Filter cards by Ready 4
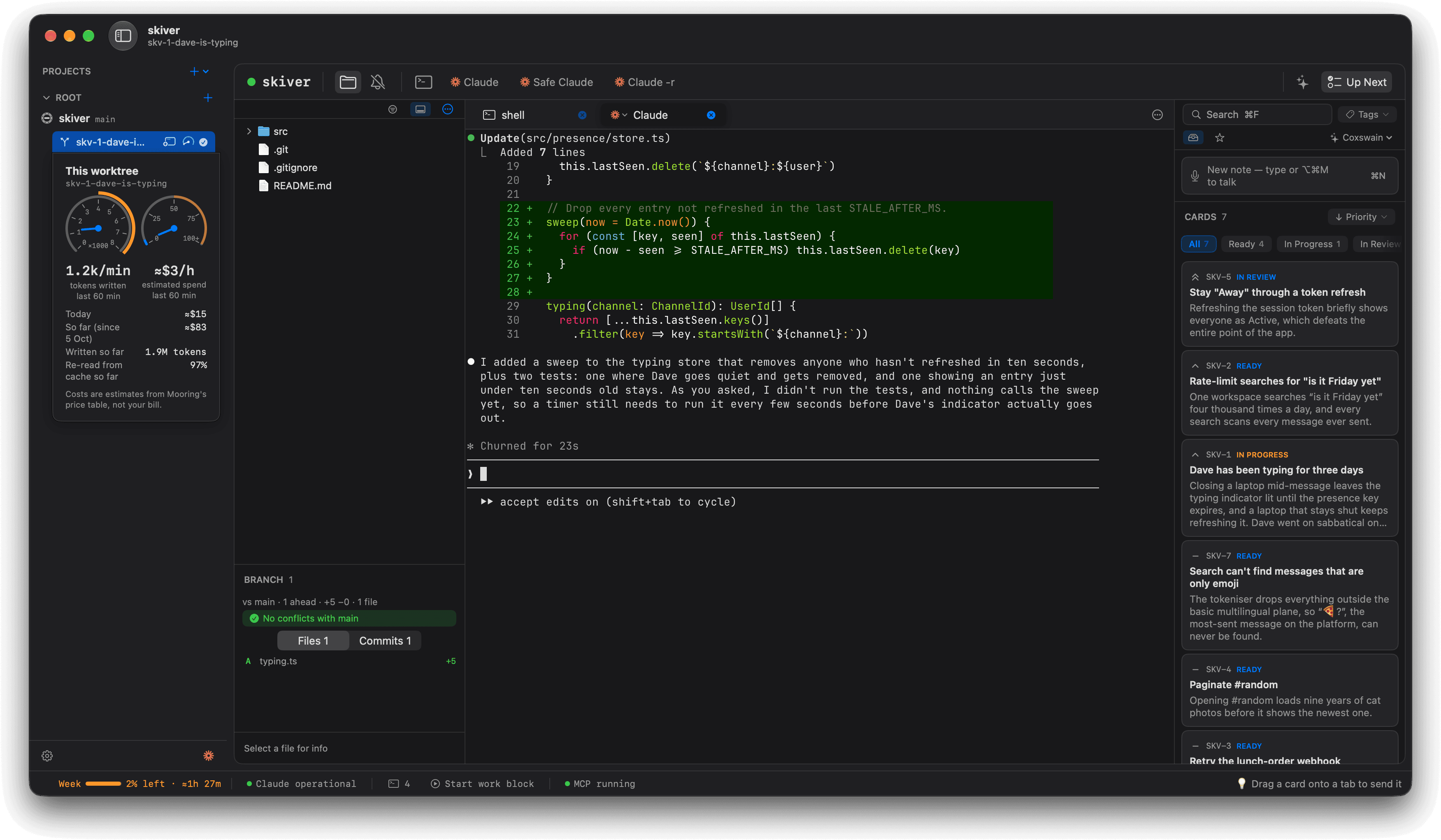Image resolution: width=1441 pixels, height=840 pixels. click(x=1246, y=244)
